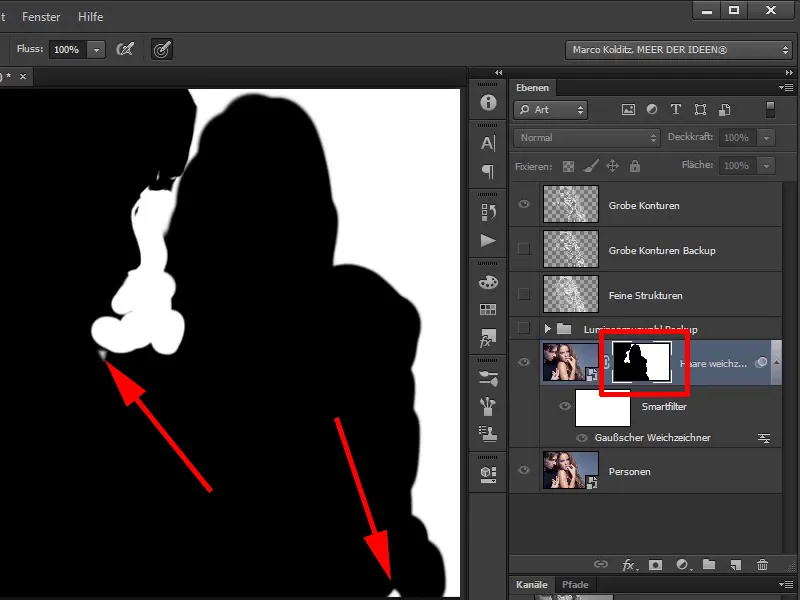Filter layers by smart objects icon
Image resolution: width=800 pixels, height=600 pixels.
[724, 109]
